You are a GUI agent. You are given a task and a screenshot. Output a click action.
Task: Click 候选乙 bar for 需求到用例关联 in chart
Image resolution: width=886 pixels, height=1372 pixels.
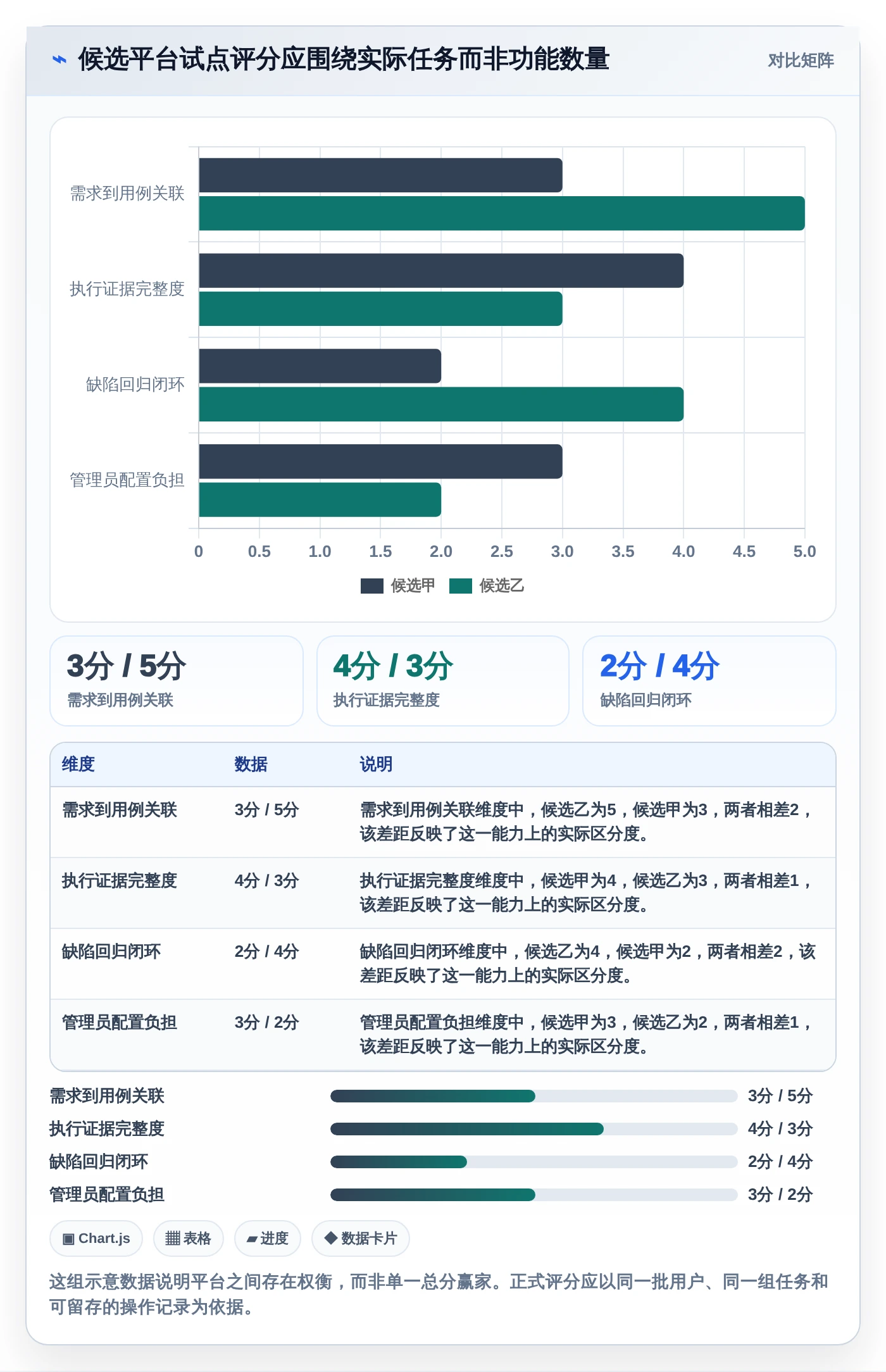tap(502, 213)
